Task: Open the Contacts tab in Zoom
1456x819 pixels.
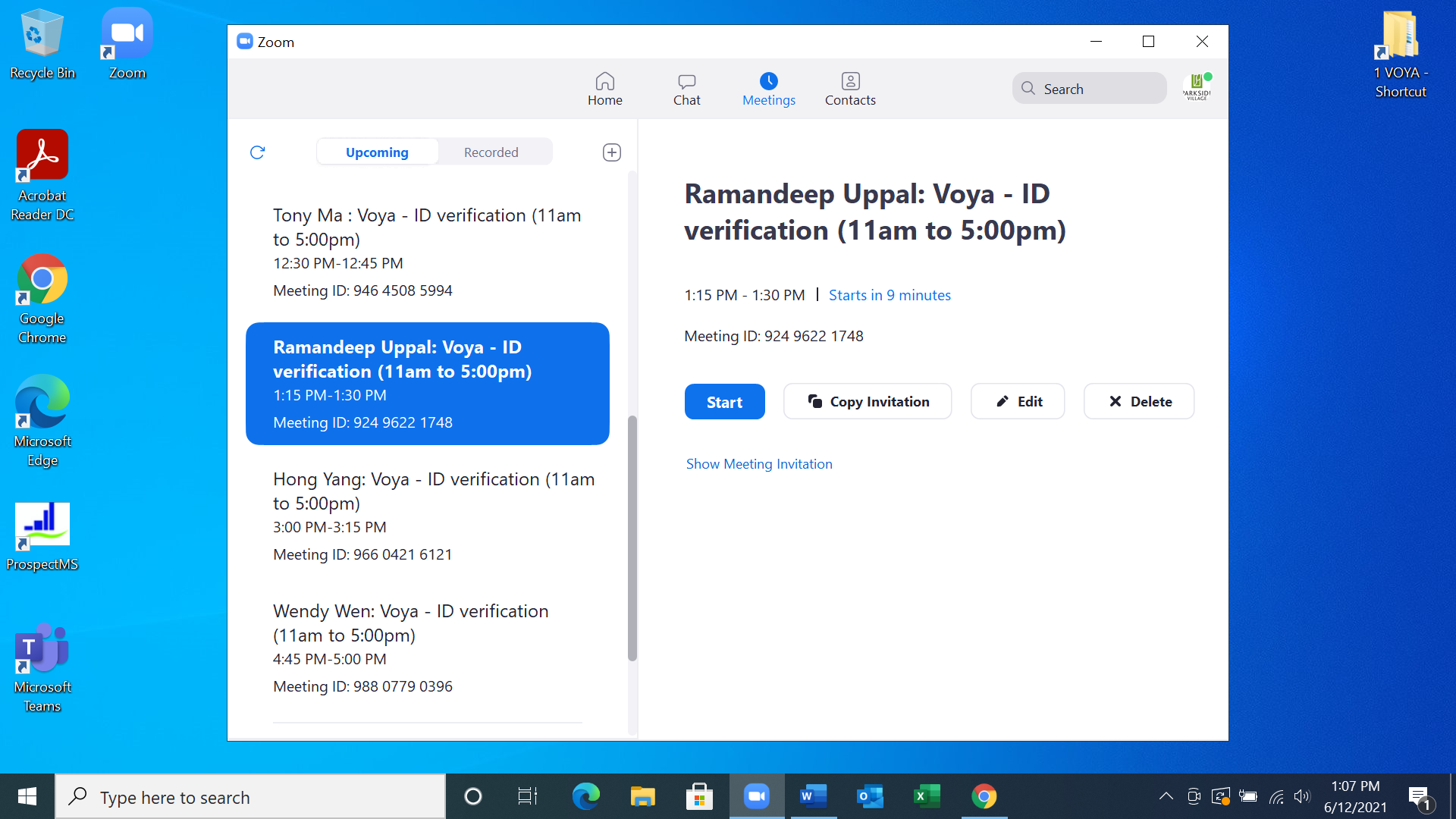Action: 850,89
